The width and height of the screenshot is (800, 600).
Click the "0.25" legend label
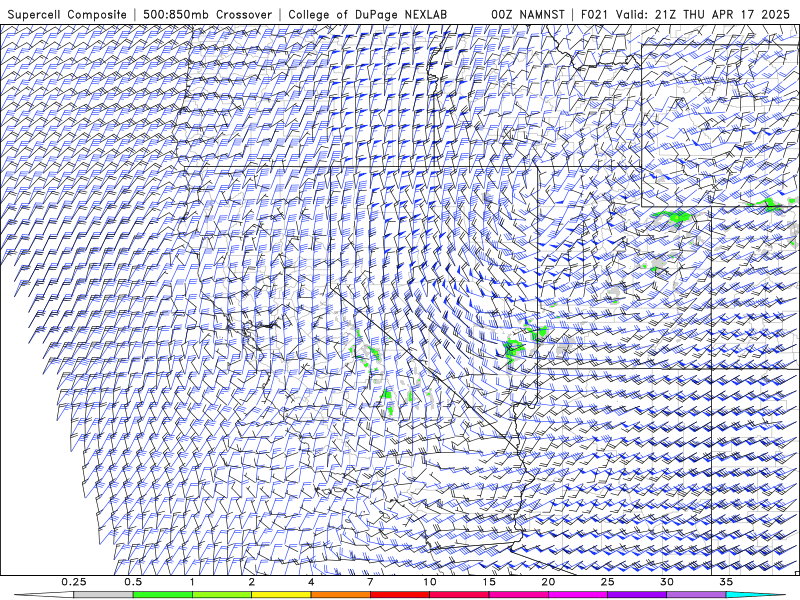[73, 582]
